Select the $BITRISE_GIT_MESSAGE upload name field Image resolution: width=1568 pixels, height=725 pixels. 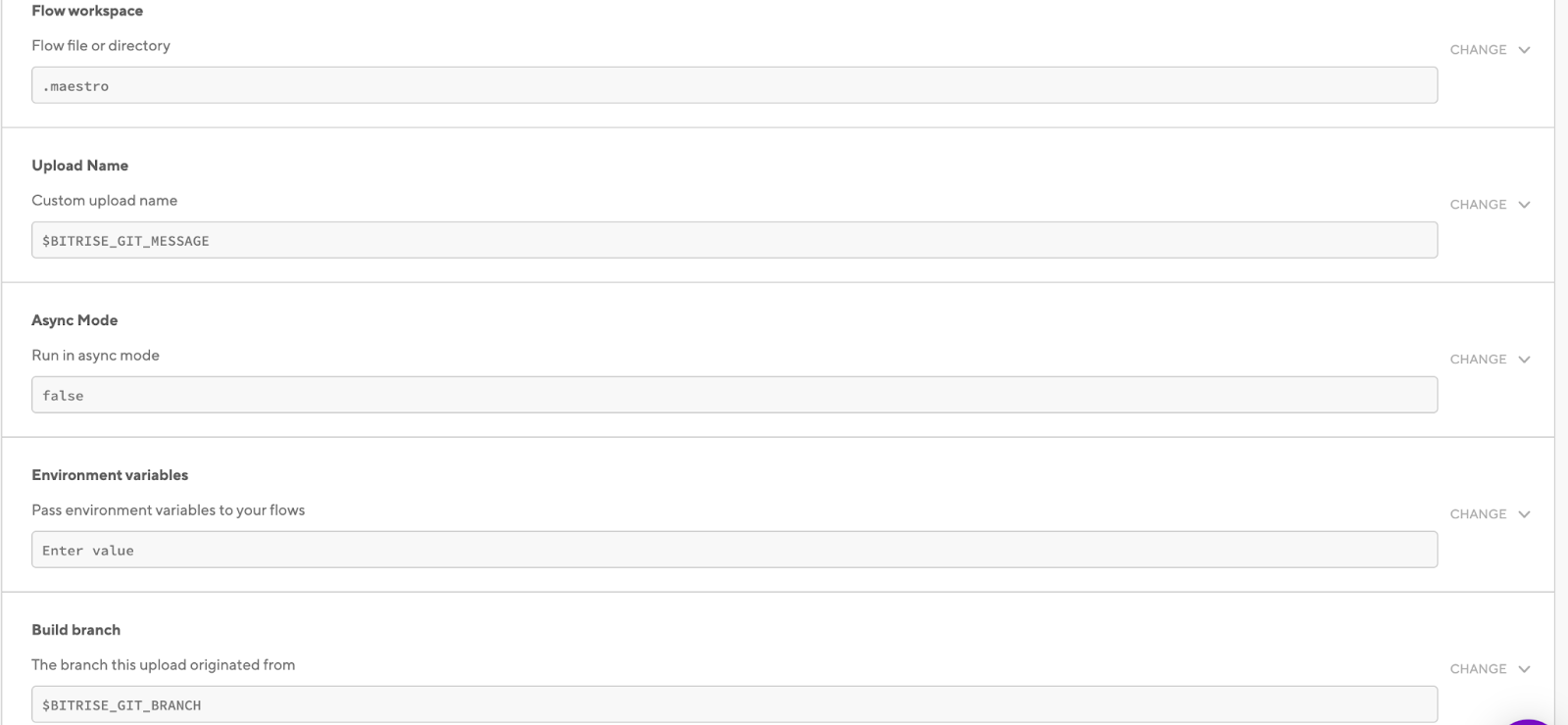point(735,240)
